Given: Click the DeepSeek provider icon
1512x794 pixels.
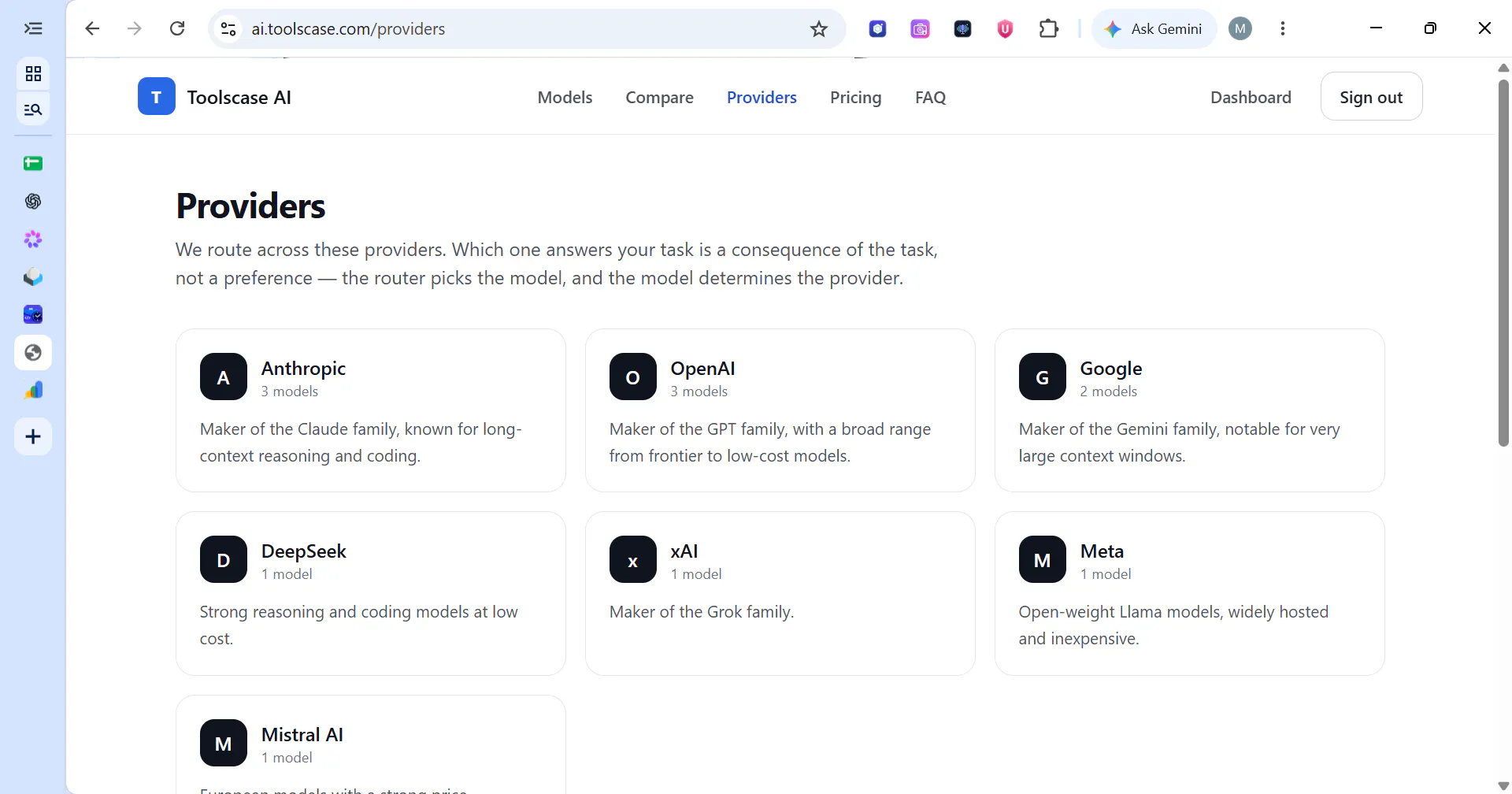Looking at the screenshot, I should pyautogui.click(x=224, y=559).
